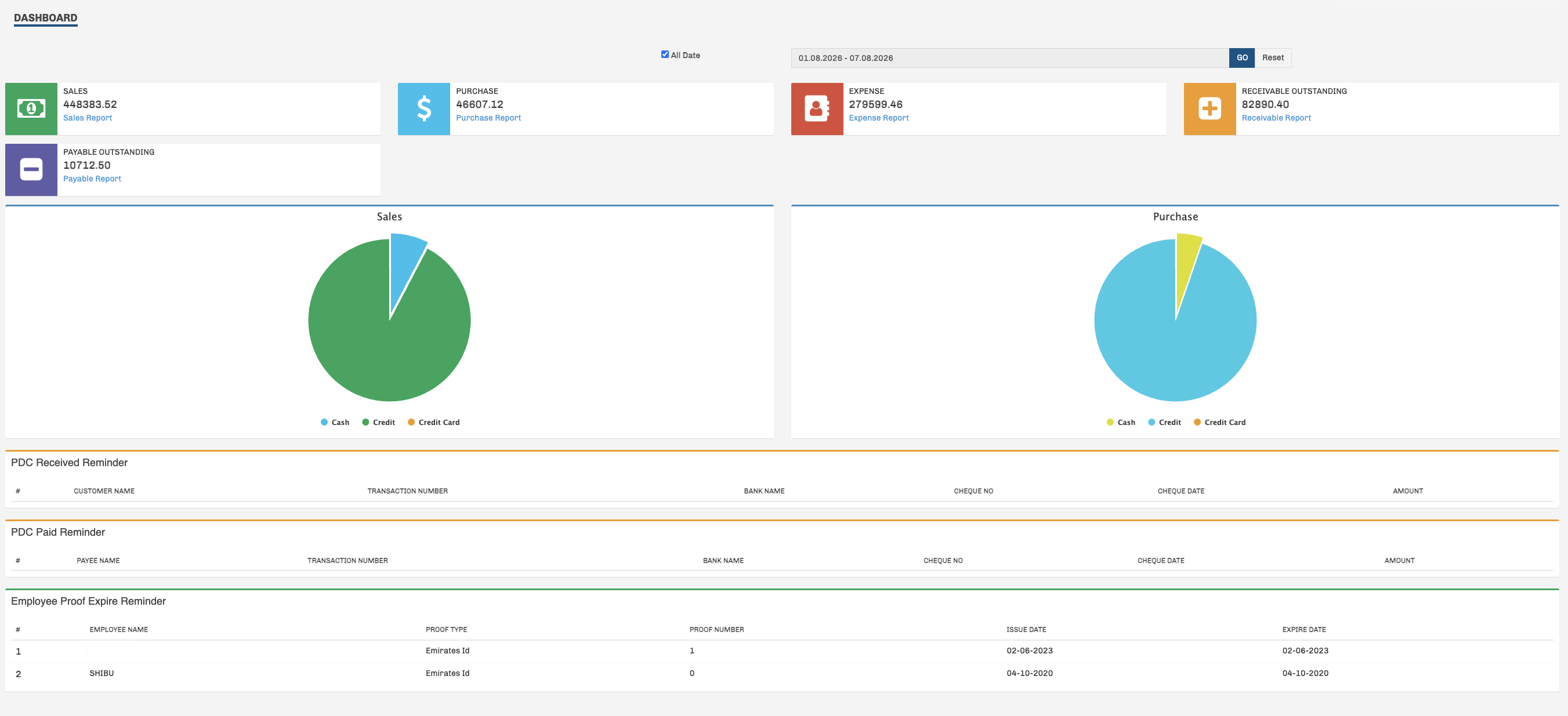Click CHEQUE DATE header in PDC Received Reminder
This screenshot has width=1568, height=716.
1181,491
